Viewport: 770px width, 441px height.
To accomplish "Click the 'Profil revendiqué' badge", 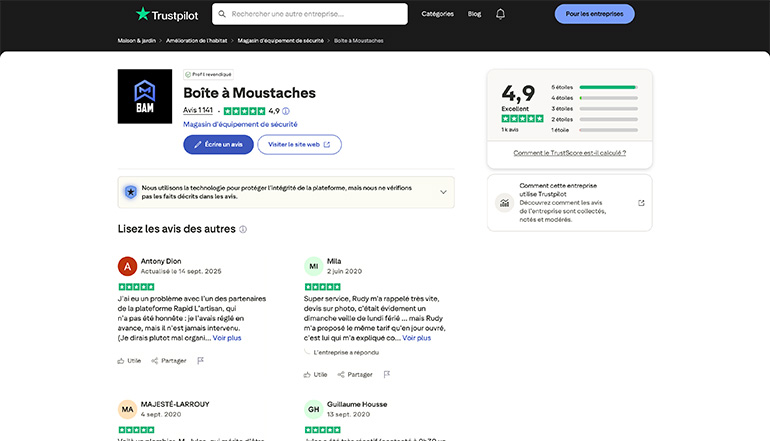I will coord(208,75).
